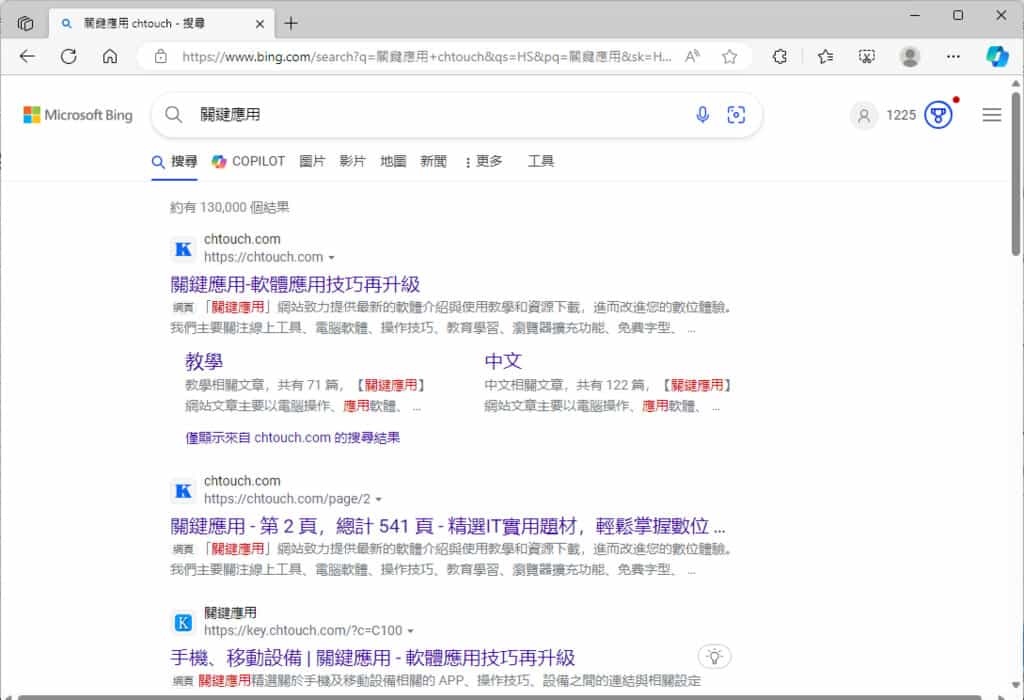Image resolution: width=1024 pixels, height=700 pixels.
Task: Click the 1225 rewards points count
Action: [x=901, y=116]
